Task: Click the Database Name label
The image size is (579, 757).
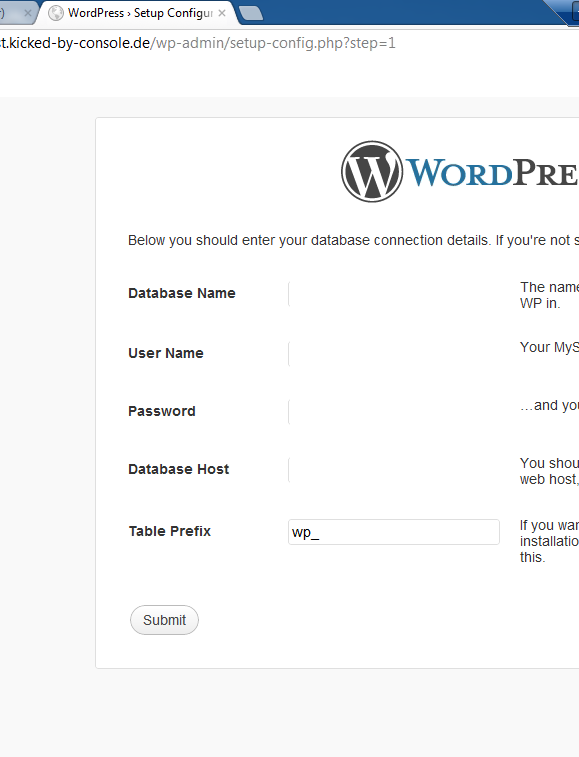Action: click(x=182, y=293)
